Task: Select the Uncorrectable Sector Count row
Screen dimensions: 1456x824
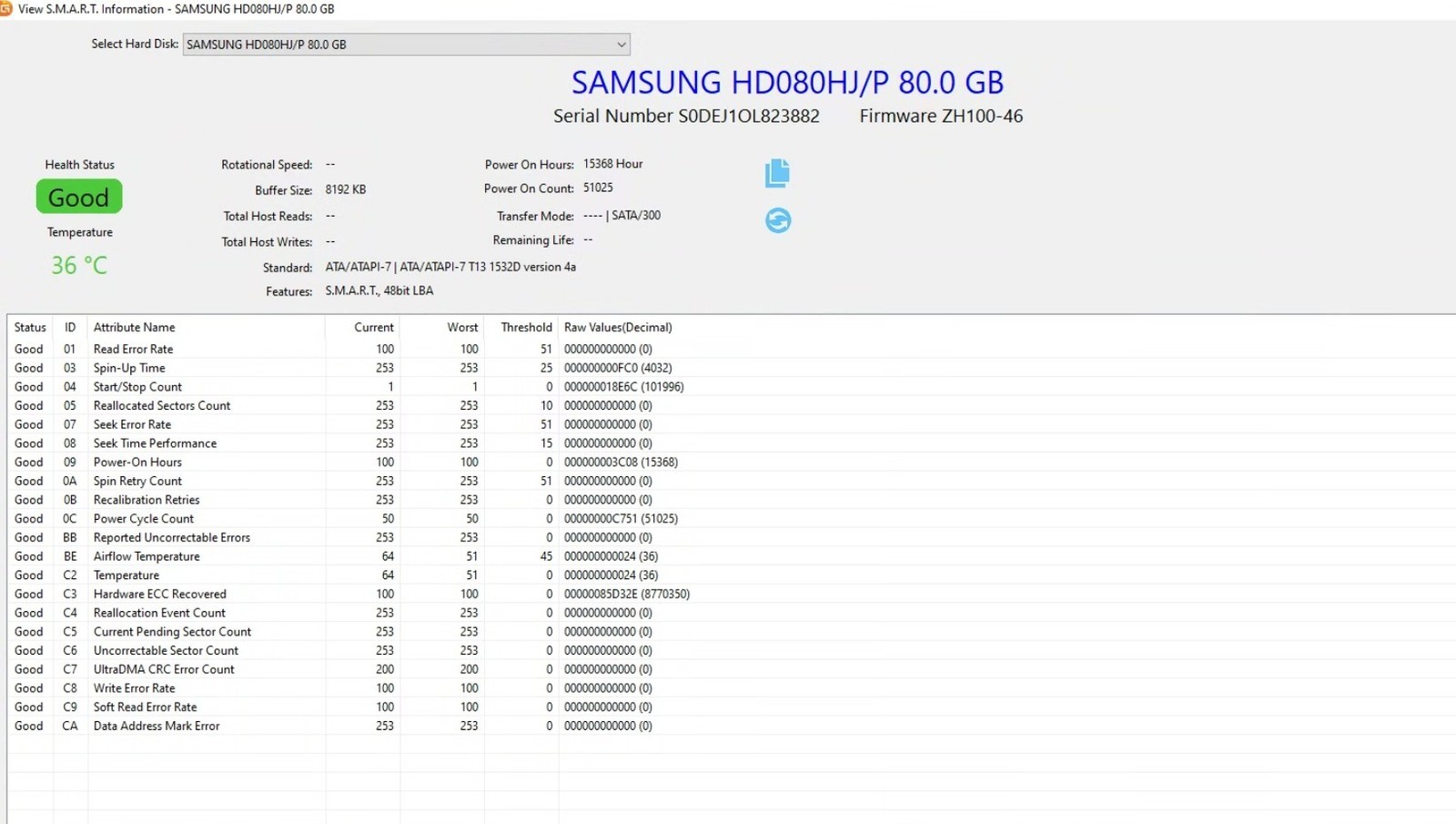Action: pyautogui.click(x=732, y=650)
